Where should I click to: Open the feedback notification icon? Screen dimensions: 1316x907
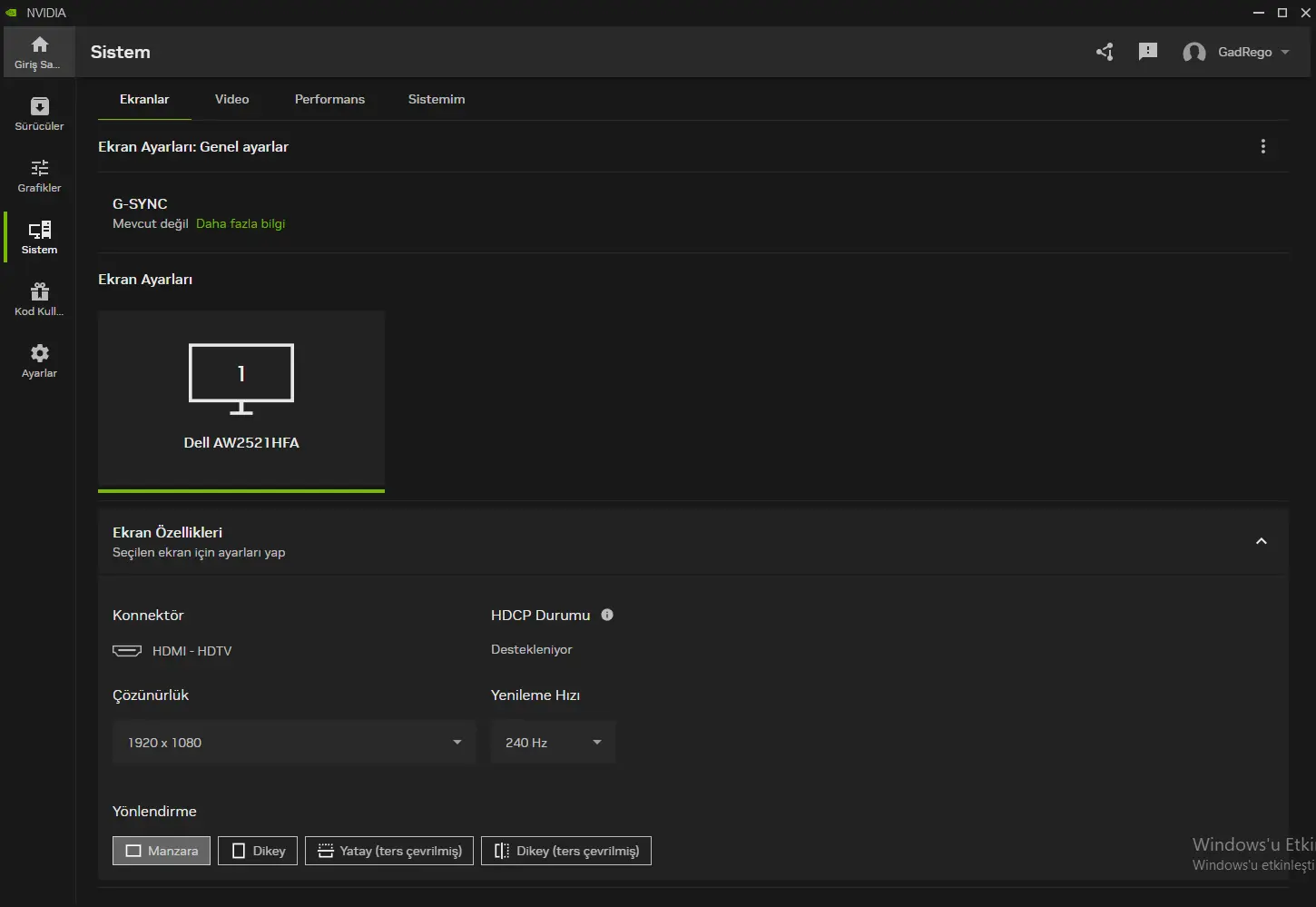pyautogui.click(x=1148, y=52)
